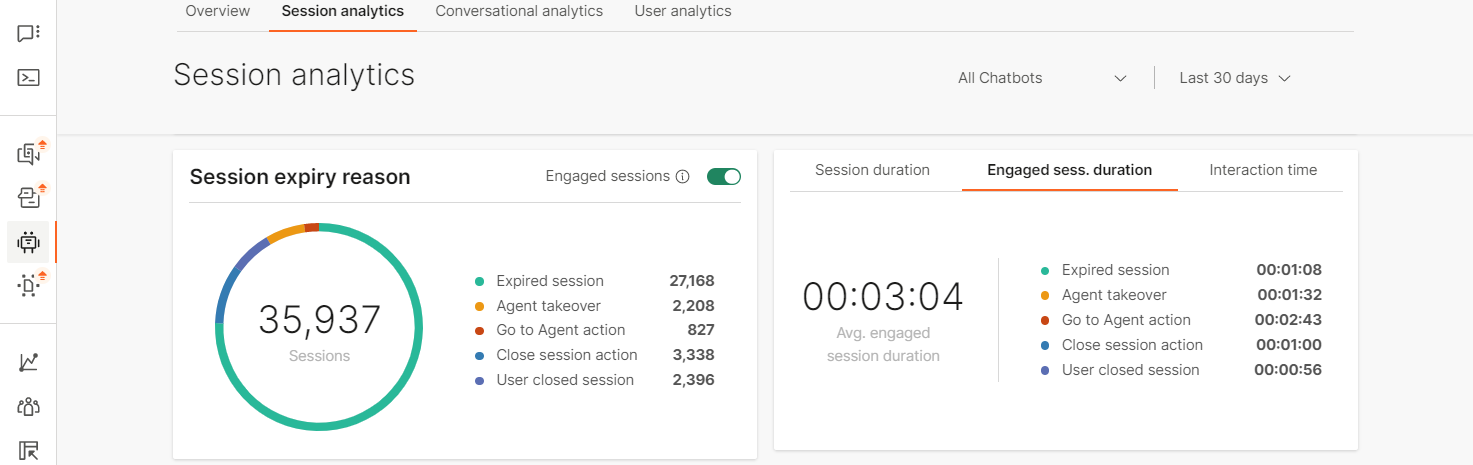
Task: Click the 35,937 Sessions donut chart center
Action: (320, 328)
